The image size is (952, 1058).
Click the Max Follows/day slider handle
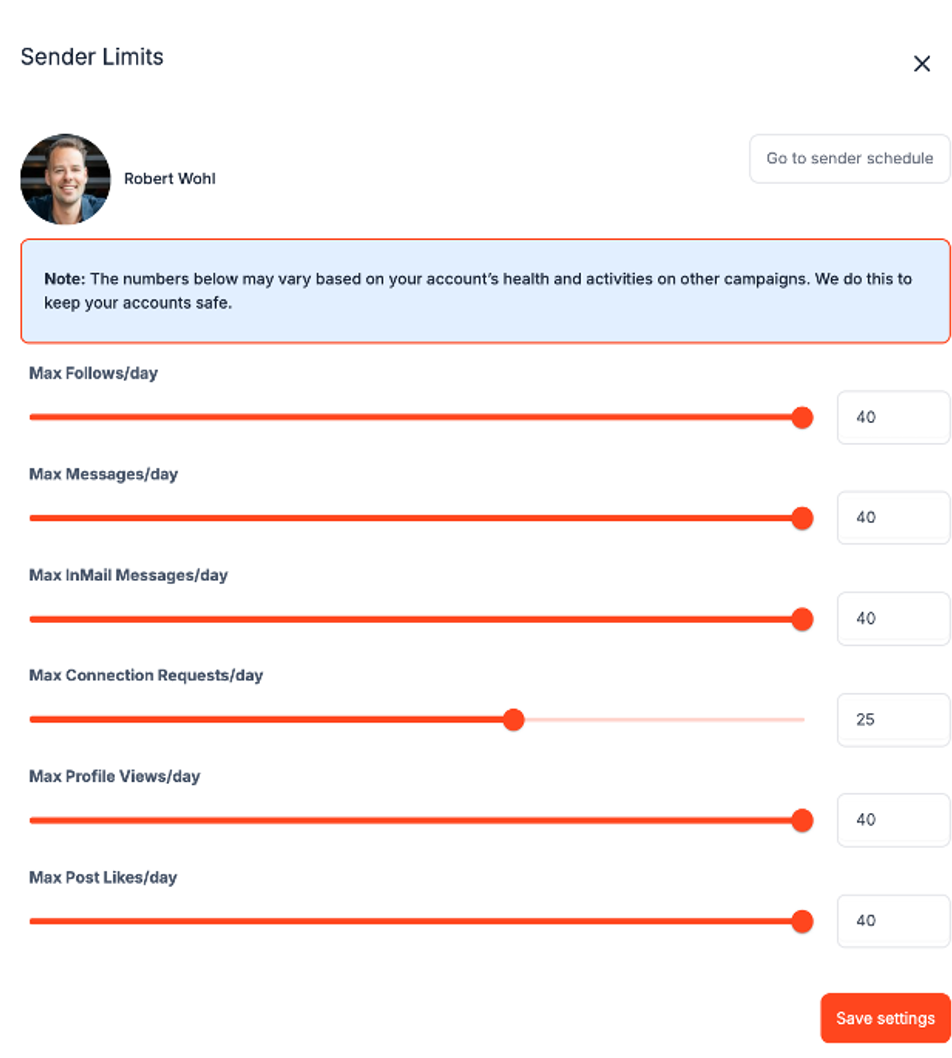coord(802,418)
